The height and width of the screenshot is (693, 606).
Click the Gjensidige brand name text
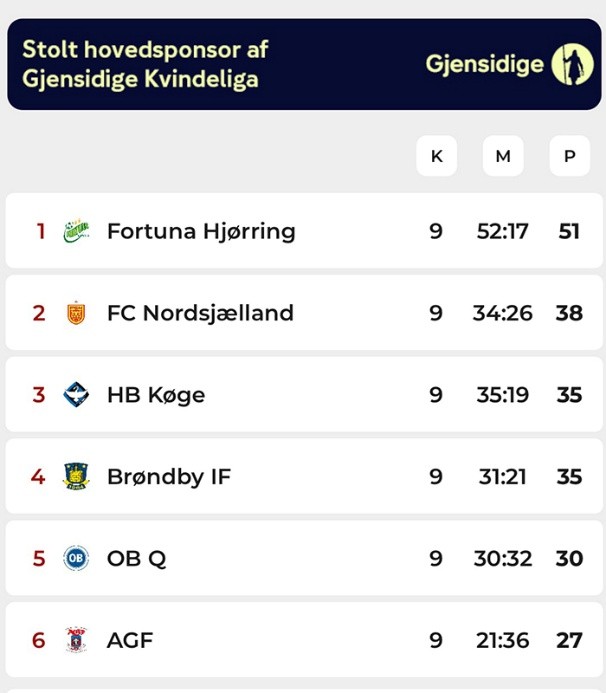coord(485,64)
